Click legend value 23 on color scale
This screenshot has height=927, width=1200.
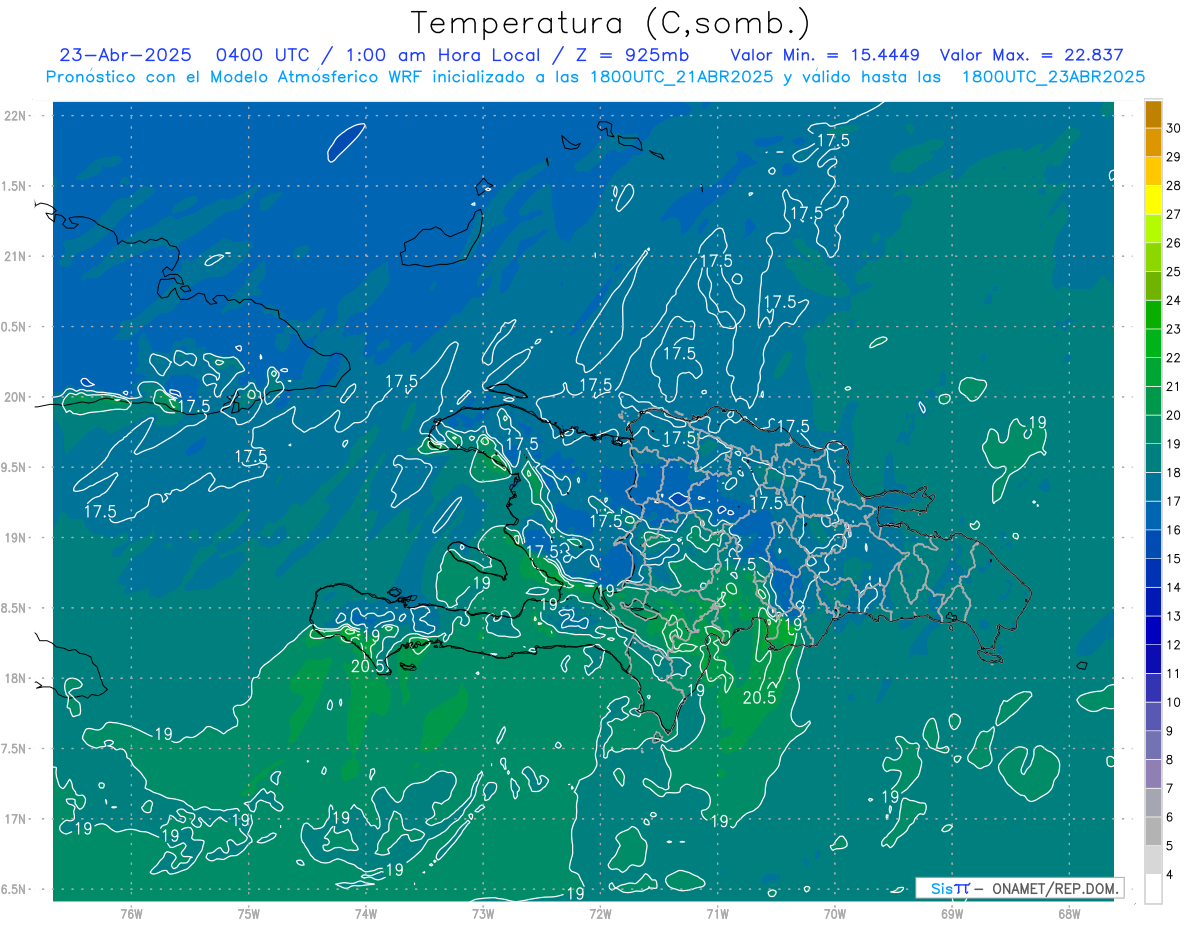[x=1174, y=329]
